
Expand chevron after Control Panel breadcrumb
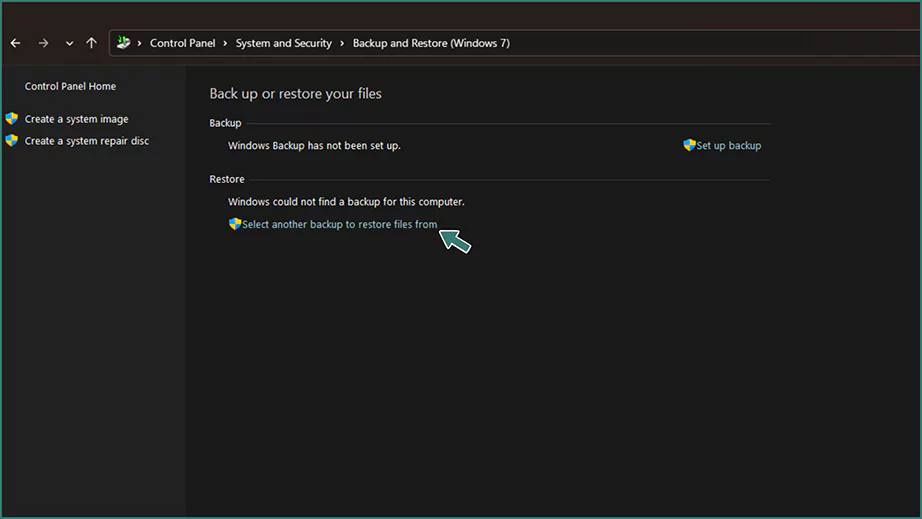click(225, 43)
